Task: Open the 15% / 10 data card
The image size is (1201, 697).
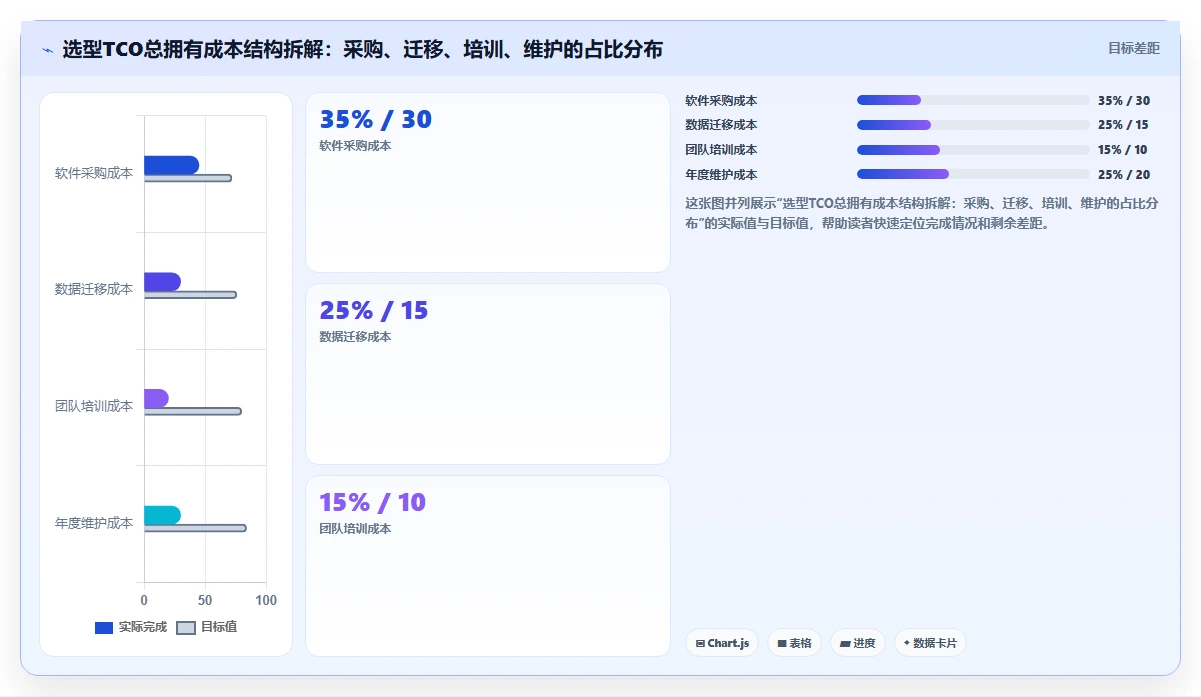Action: coord(488,566)
